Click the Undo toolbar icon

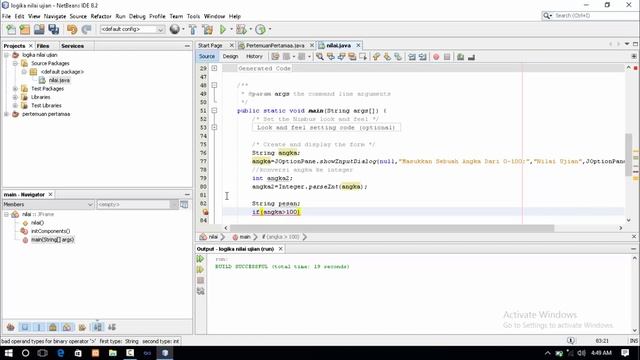pyautogui.click(x=72, y=29)
